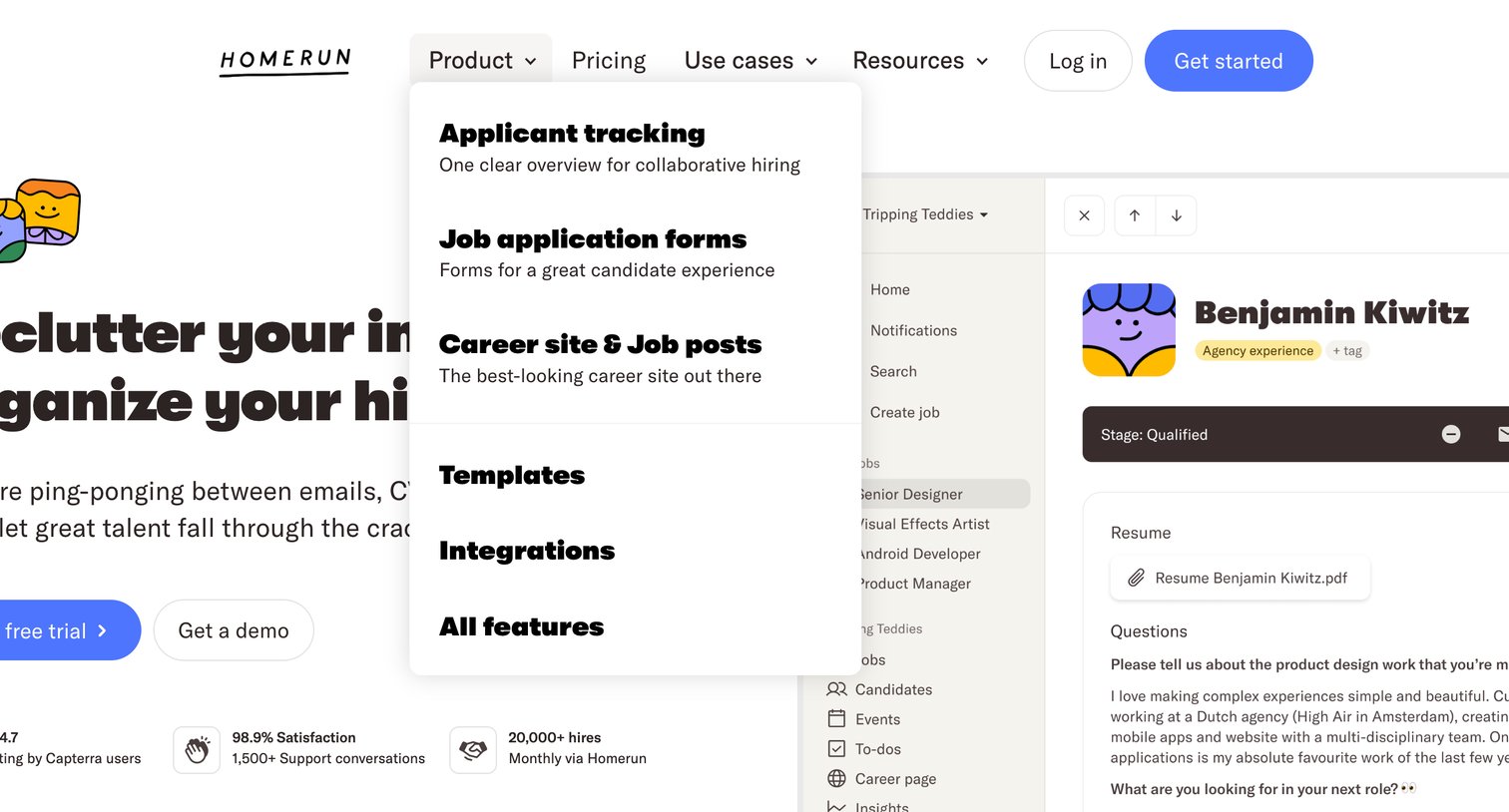This screenshot has height=812, width=1509.
Task: Open Resume Benjamin Kiwitz.pdf attachment
Action: [x=1241, y=578]
